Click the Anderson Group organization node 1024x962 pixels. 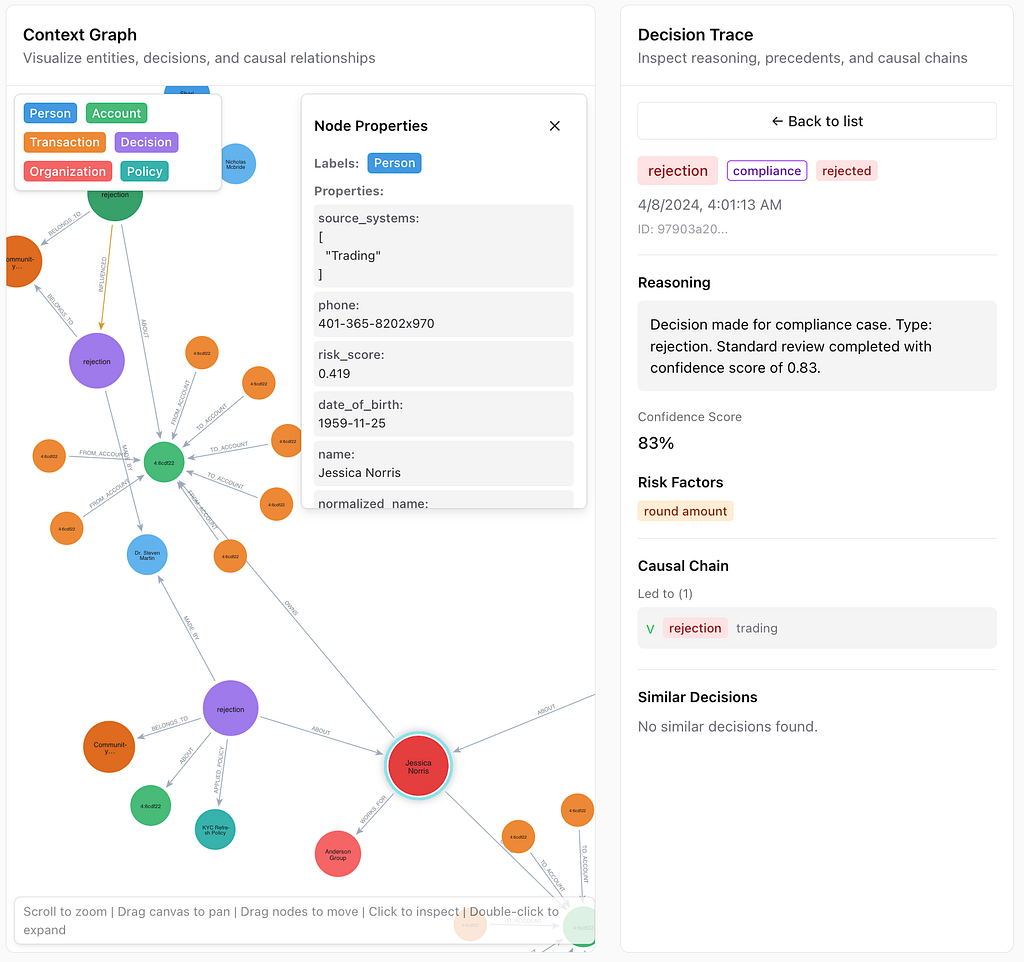pos(338,854)
